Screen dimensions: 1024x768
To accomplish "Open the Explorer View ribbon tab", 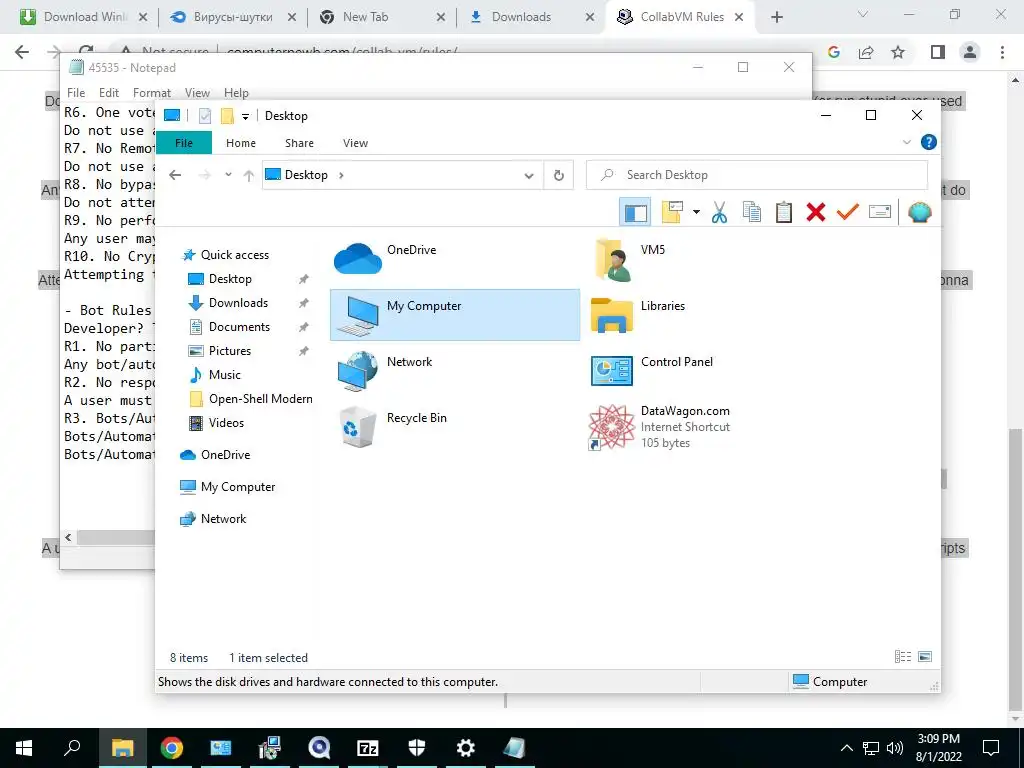I will point(355,143).
